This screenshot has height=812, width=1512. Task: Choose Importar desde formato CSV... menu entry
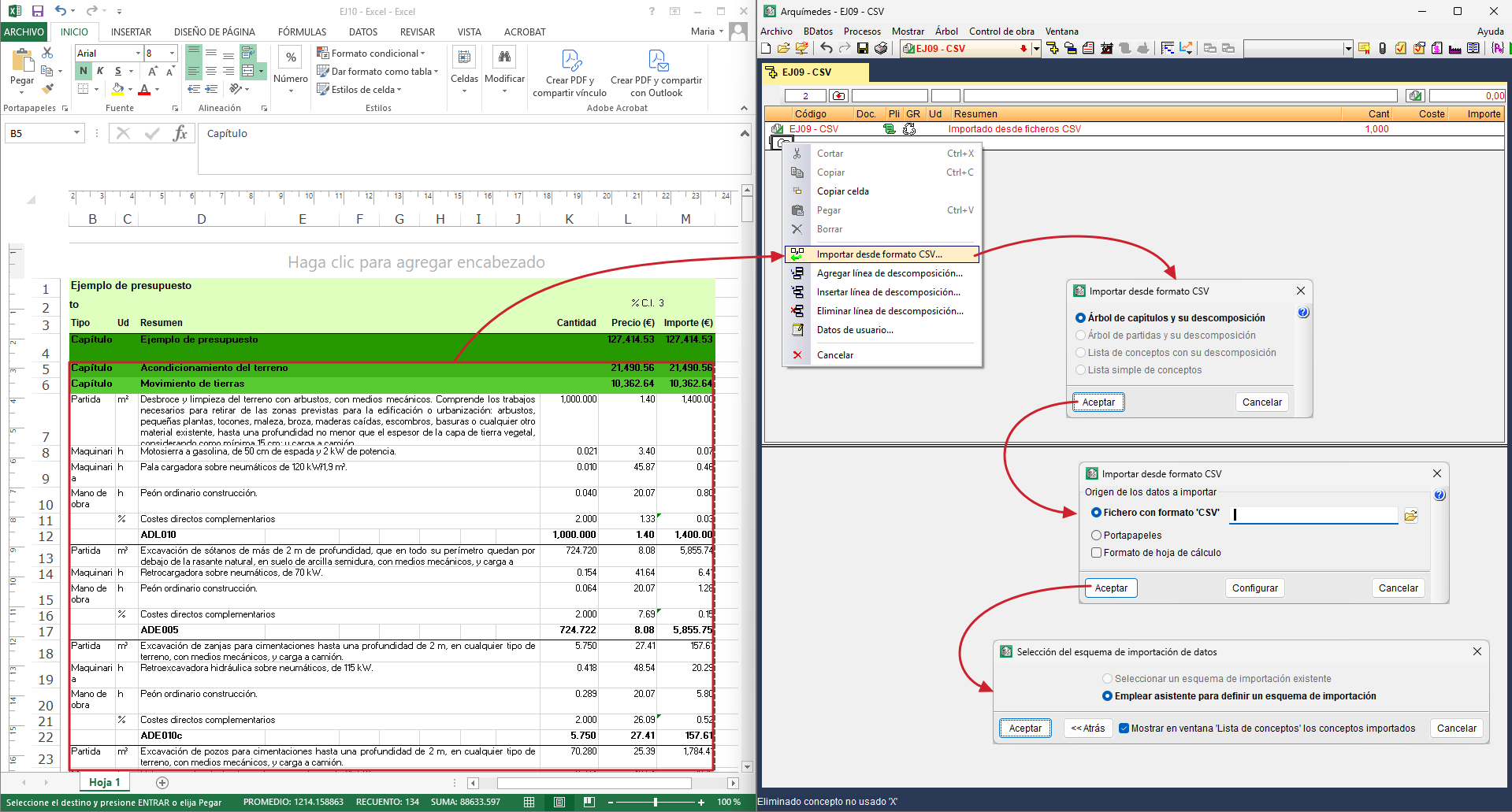[x=882, y=254]
